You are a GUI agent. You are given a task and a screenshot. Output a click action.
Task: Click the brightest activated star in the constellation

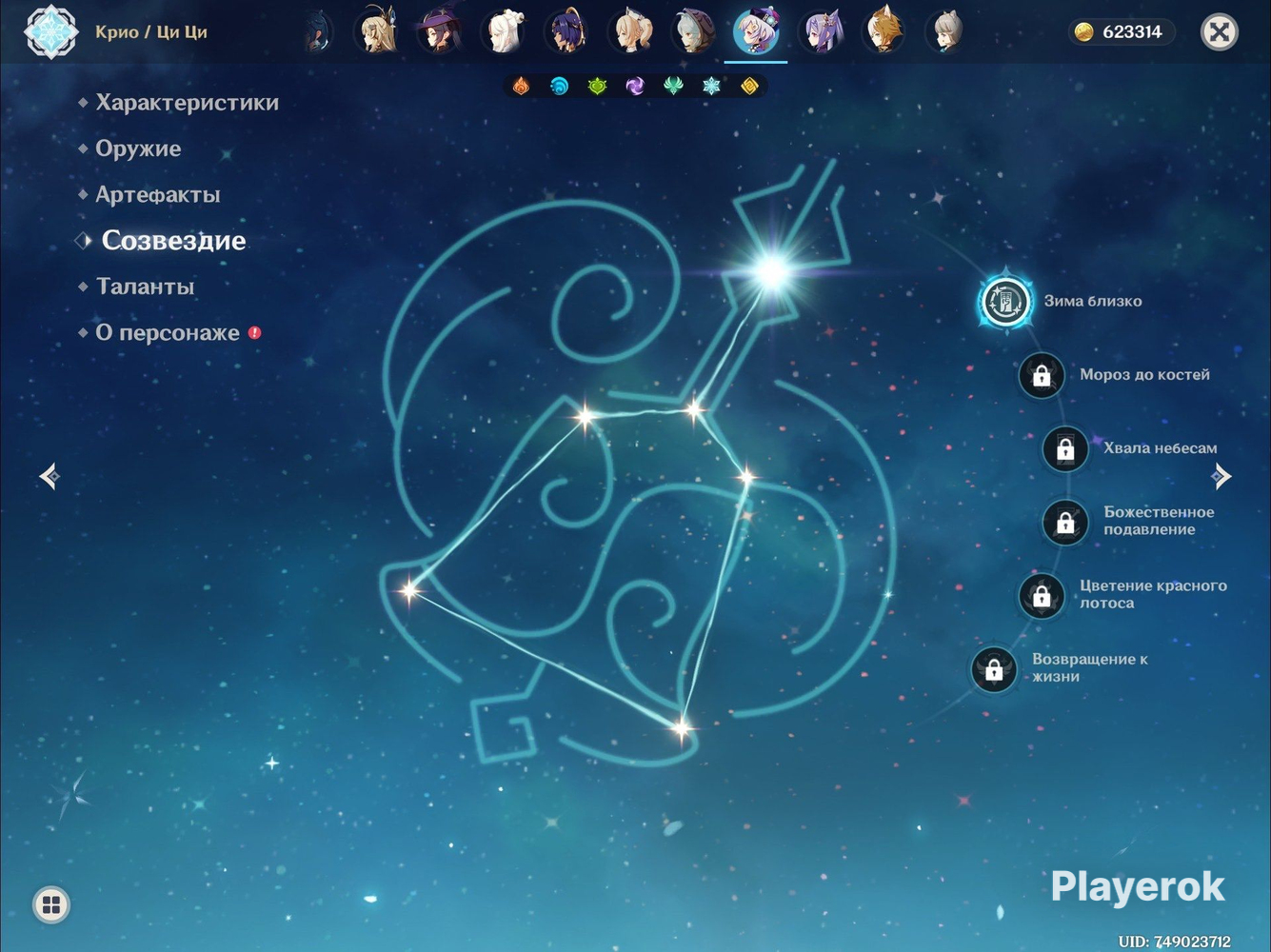(770, 272)
